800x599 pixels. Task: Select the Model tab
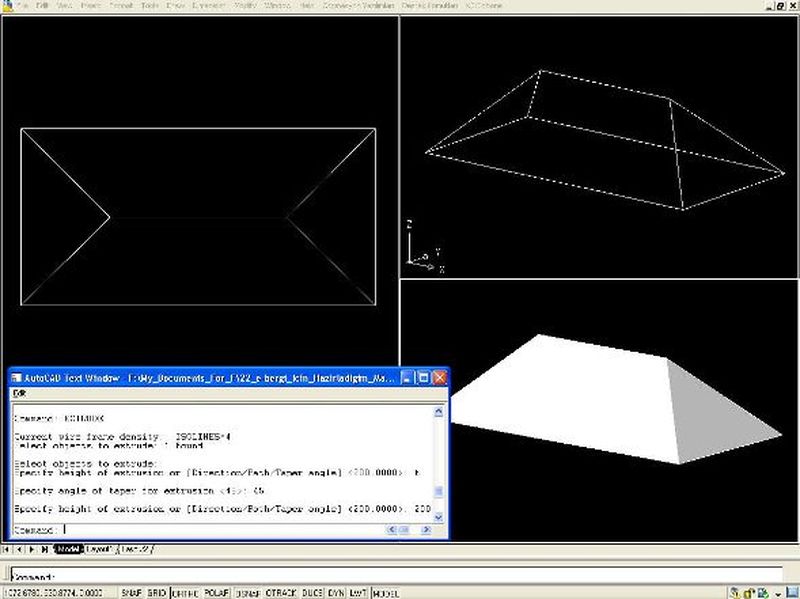(x=68, y=549)
